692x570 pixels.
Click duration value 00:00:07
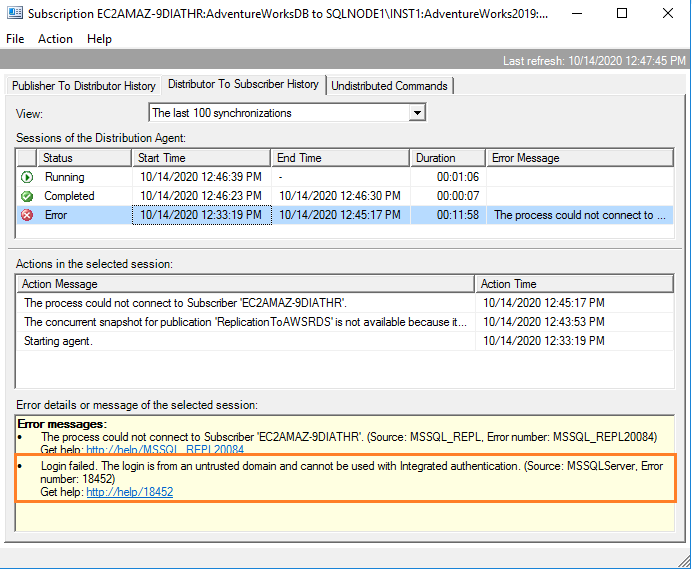pos(458,196)
